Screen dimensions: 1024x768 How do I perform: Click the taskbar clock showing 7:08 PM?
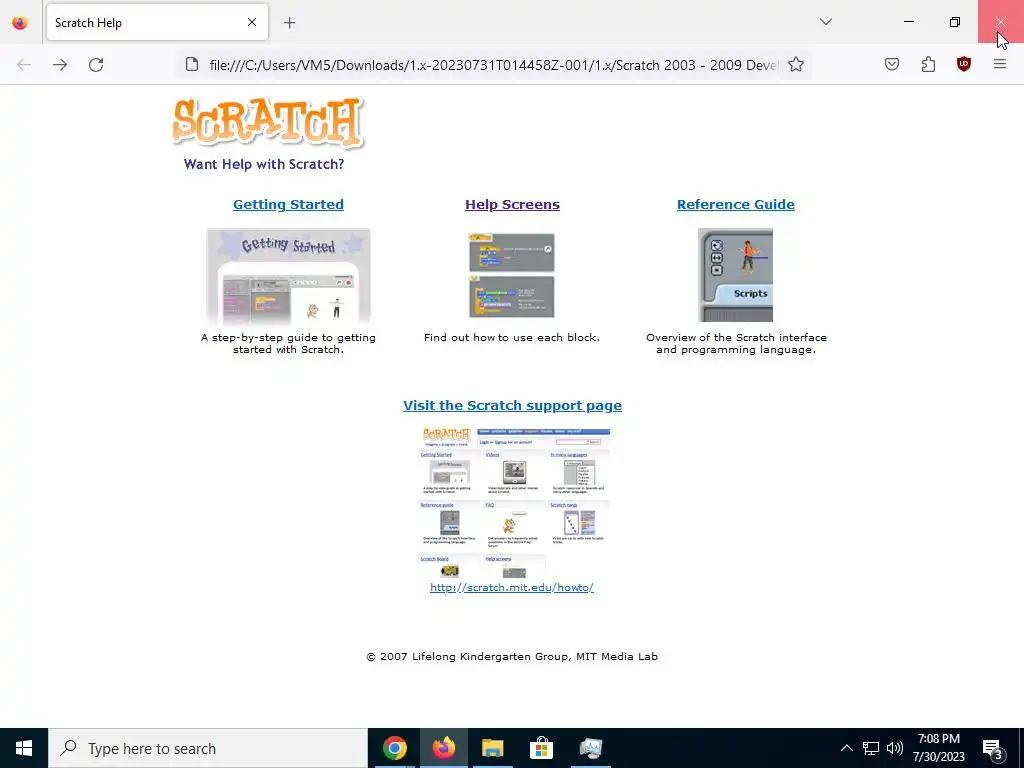point(938,748)
